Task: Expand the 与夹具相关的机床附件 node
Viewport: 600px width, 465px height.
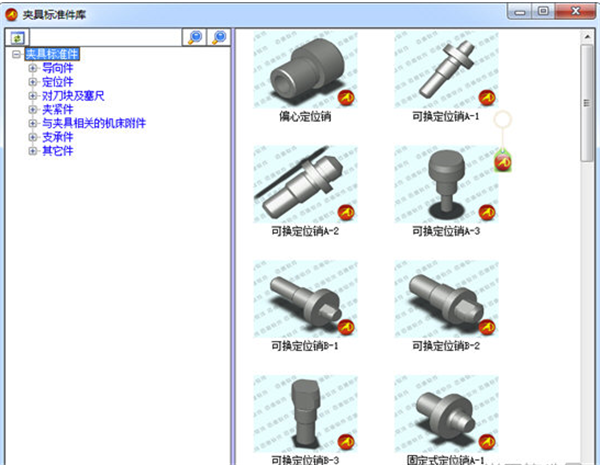Action: 33,123
